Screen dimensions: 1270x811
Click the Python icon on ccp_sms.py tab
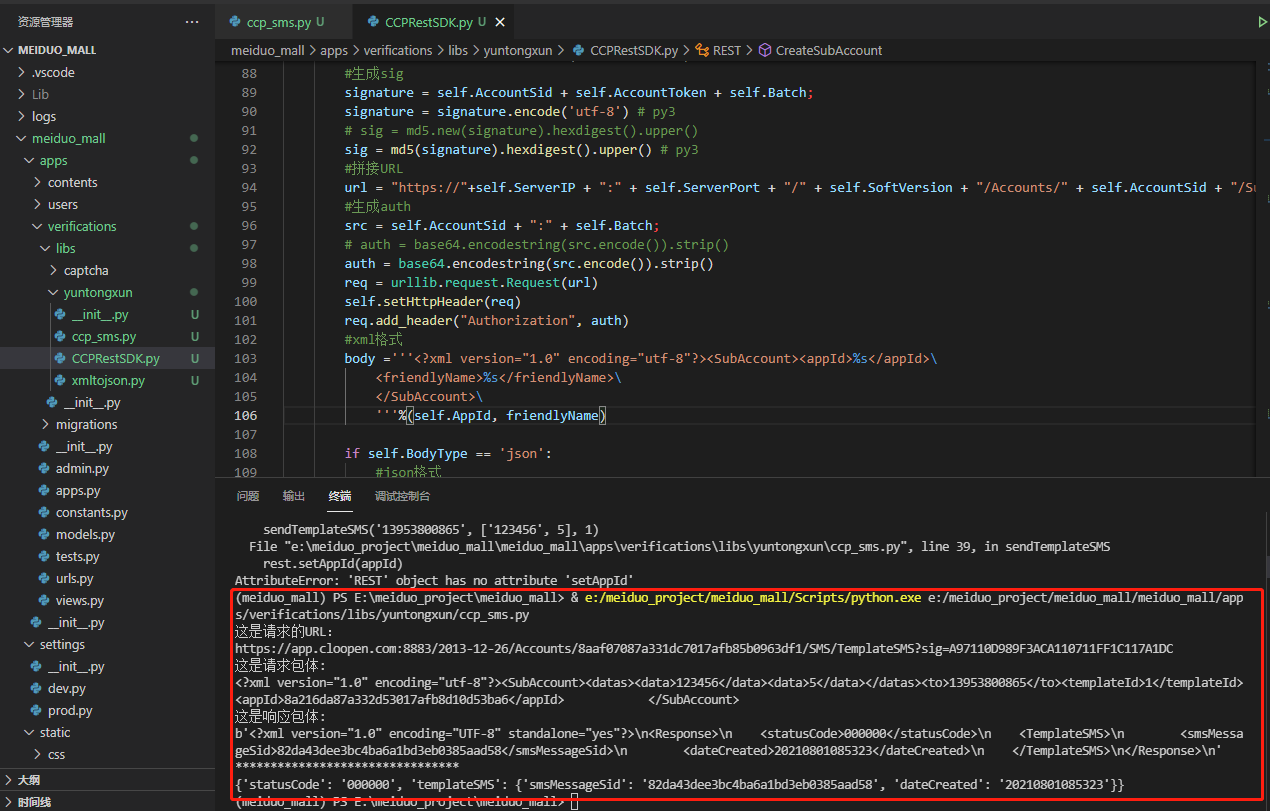pyautogui.click(x=235, y=22)
